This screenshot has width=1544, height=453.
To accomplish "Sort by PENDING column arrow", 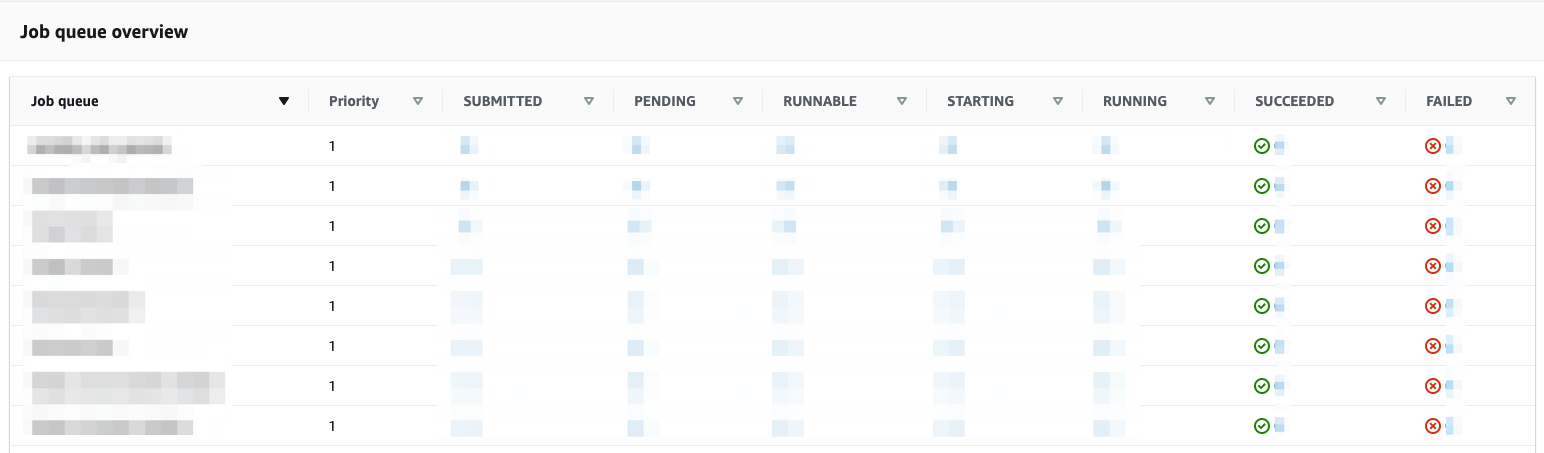I will coord(738,101).
